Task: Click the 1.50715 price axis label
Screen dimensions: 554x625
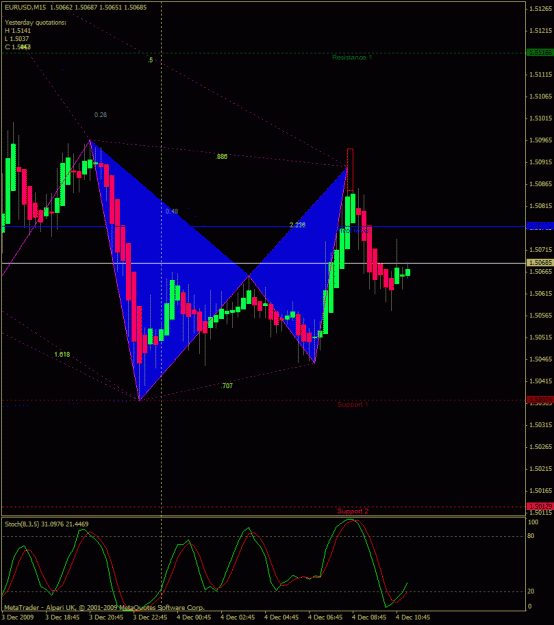Action: click(541, 250)
